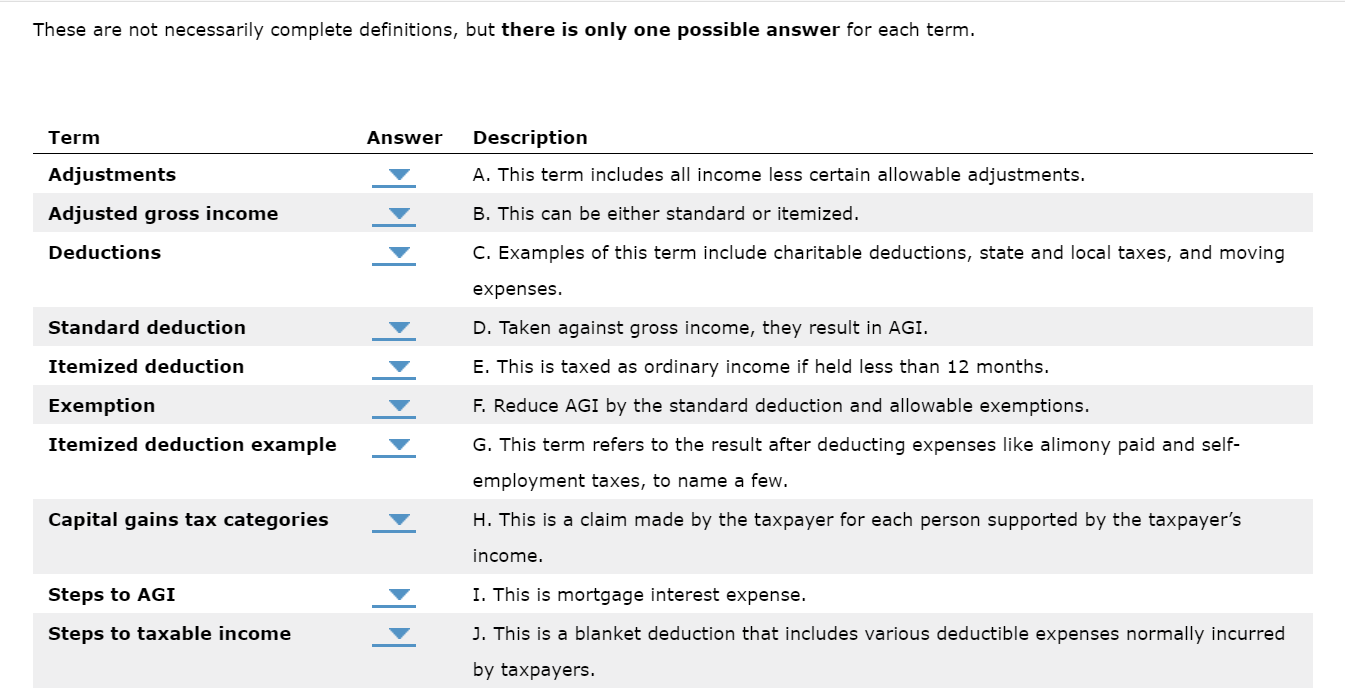Image resolution: width=1345 pixels, height=699 pixels.
Task: Click the blue arrow icon beside Adjustments
Action: coord(396,174)
